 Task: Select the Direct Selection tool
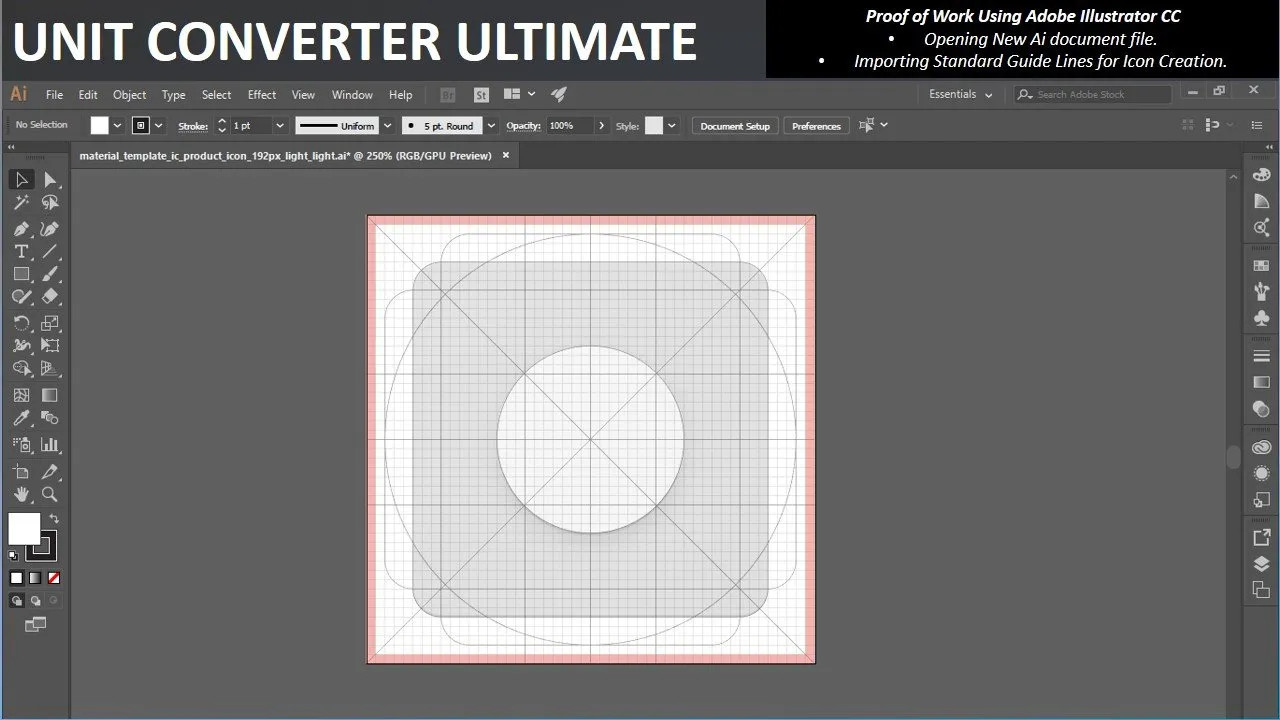[50, 180]
